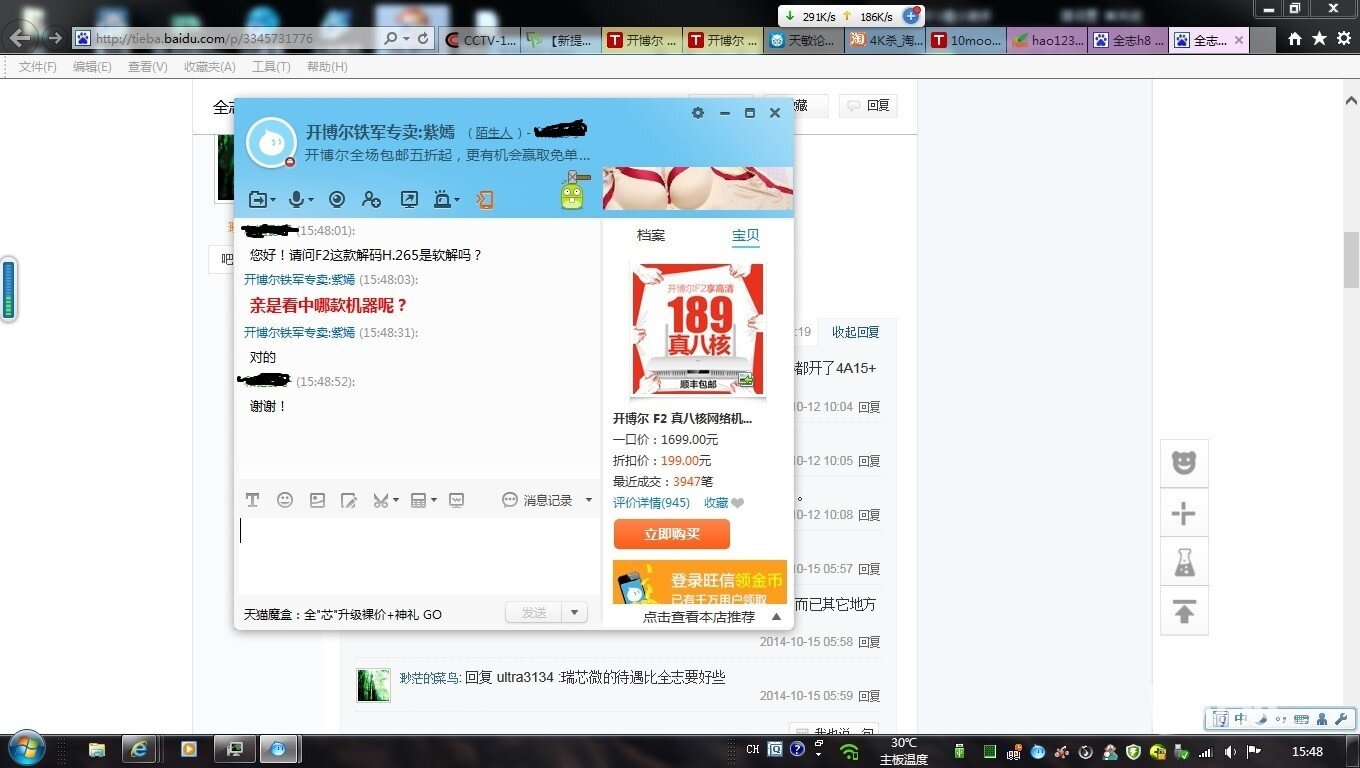Click the disabled 发送 button
This screenshot has height=768, width=1360.
tap(534, 613)
